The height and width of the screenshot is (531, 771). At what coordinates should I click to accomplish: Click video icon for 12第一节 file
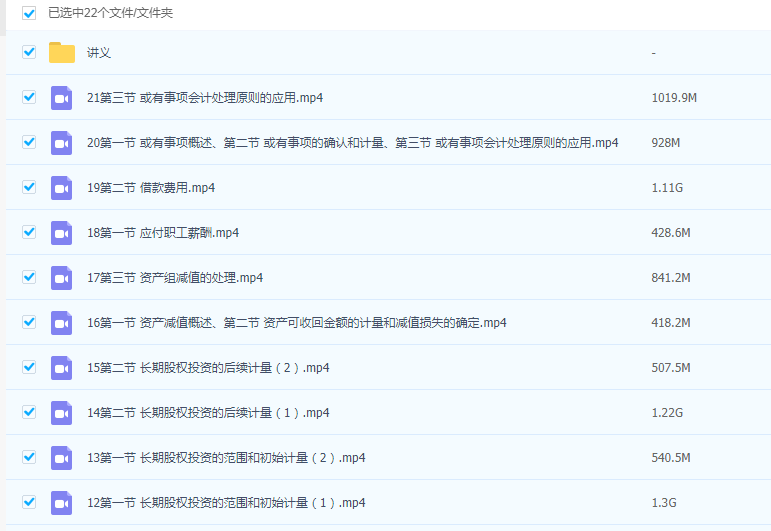click(x=62, y=503)
